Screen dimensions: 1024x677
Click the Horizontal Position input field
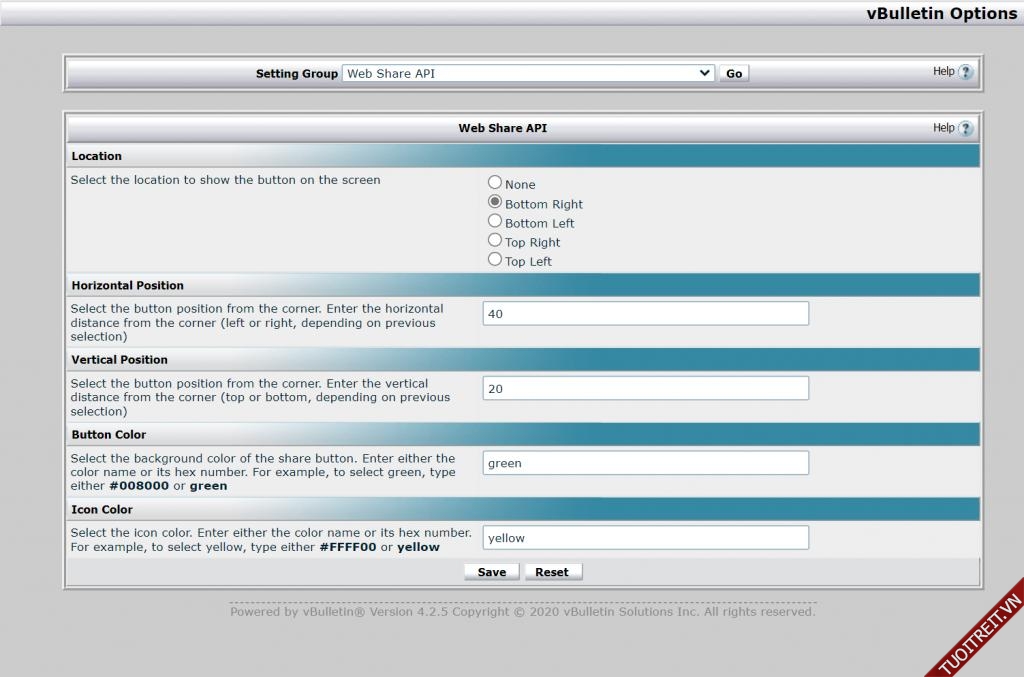click(645, 314)
